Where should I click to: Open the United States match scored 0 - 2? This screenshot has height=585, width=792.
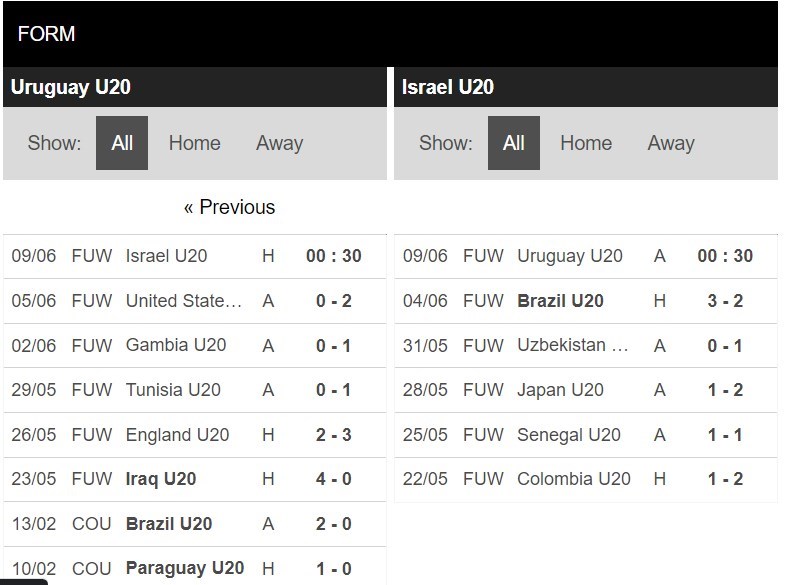click(x=195, y=301)
